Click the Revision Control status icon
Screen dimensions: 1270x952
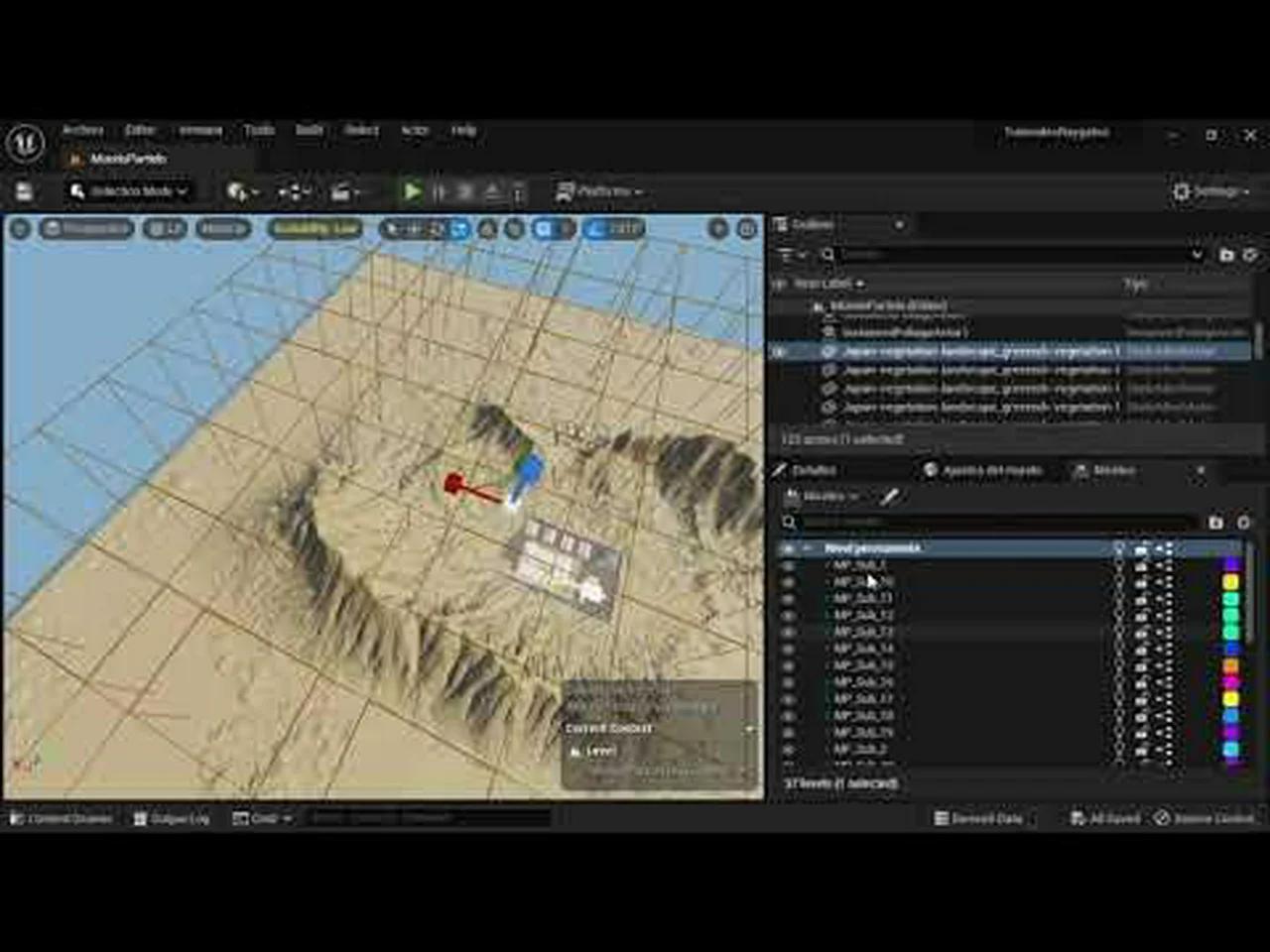click(1205, 818)
